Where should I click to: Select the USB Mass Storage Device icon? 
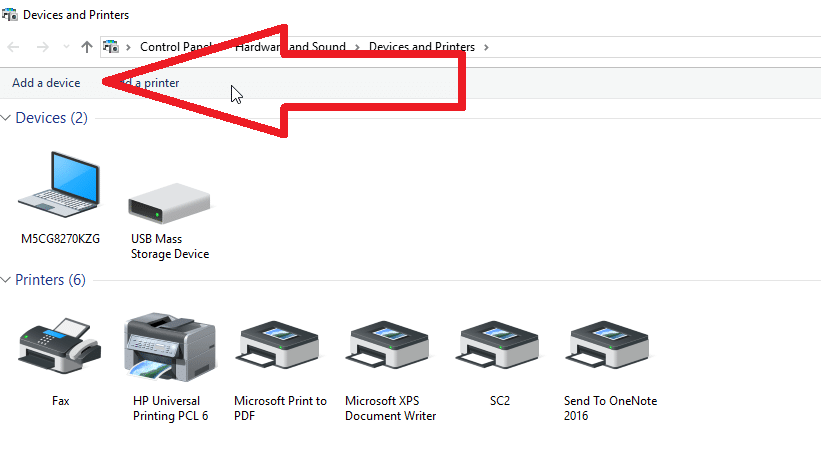[169, 203]
